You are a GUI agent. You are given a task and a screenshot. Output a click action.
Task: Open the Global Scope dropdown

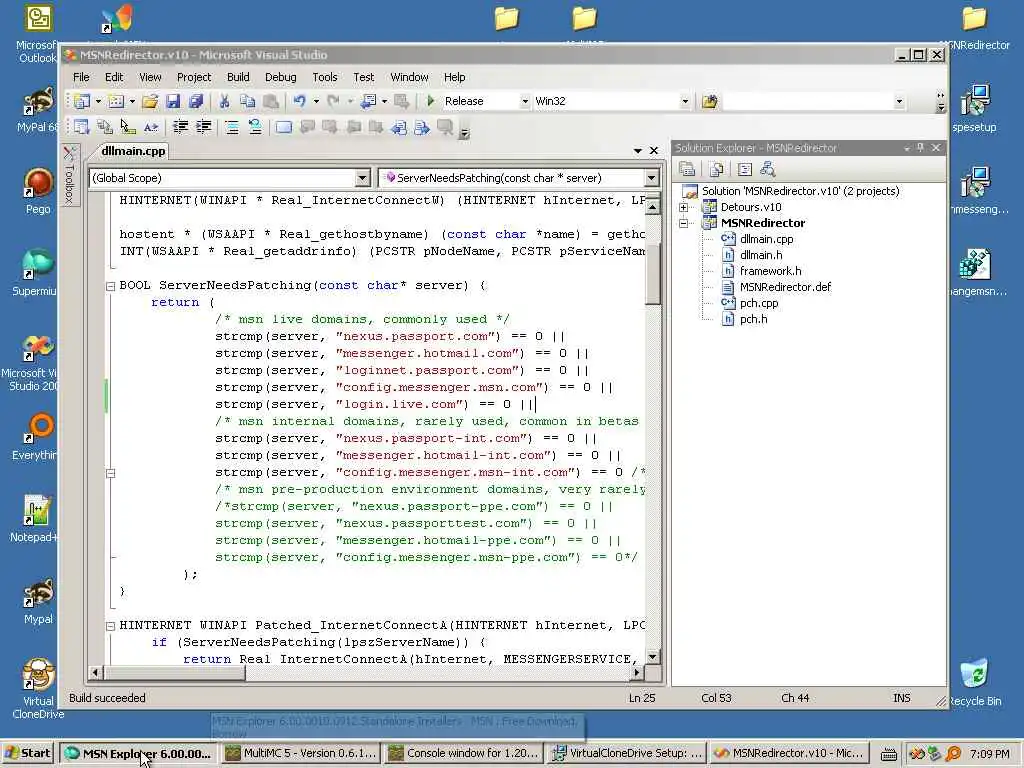362,178
